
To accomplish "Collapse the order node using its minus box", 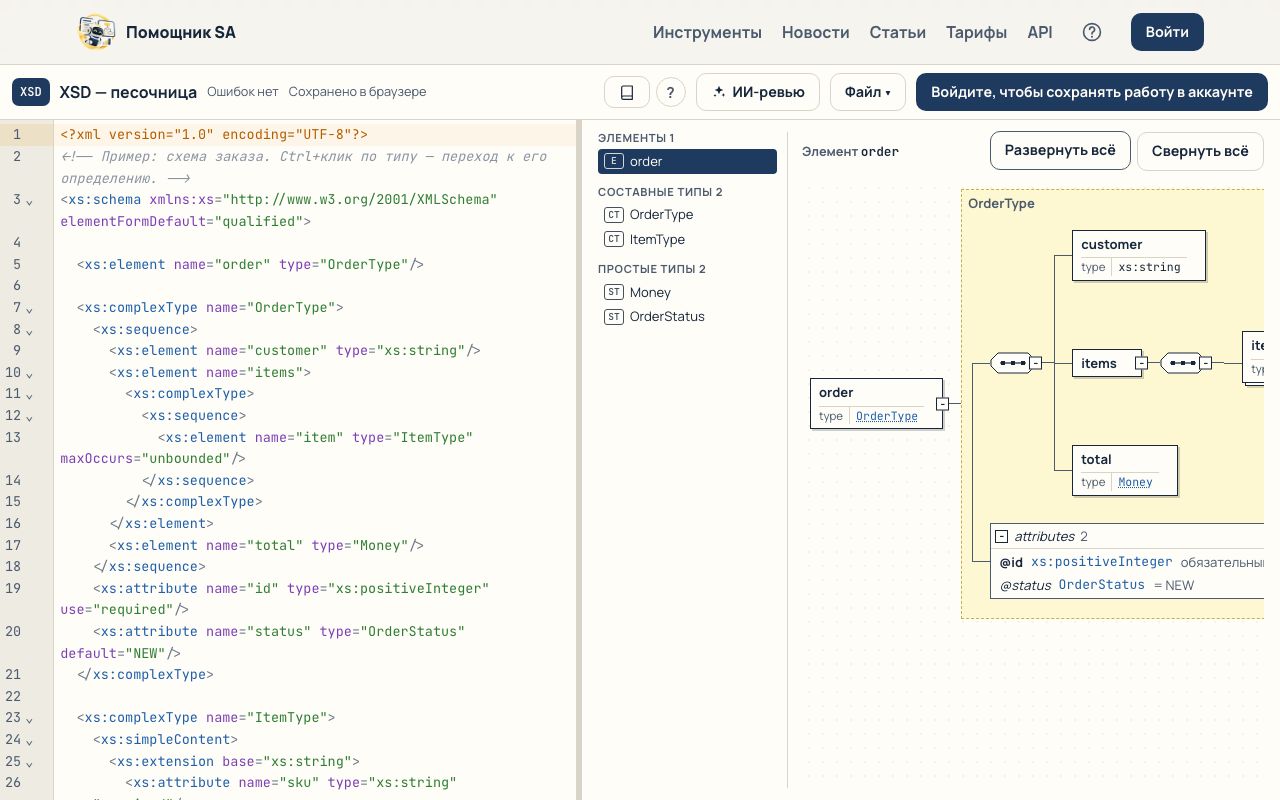I will (942, 404).
